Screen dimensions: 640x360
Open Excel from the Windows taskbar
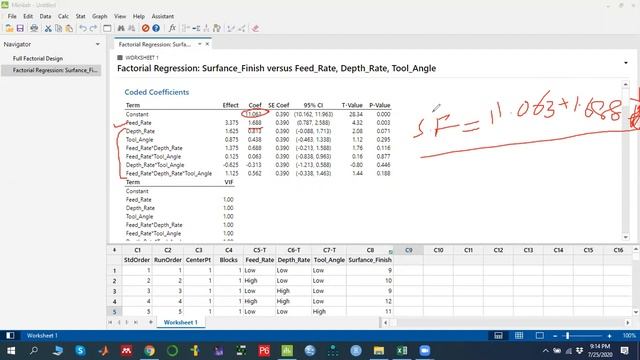click(x=402, y=351)
